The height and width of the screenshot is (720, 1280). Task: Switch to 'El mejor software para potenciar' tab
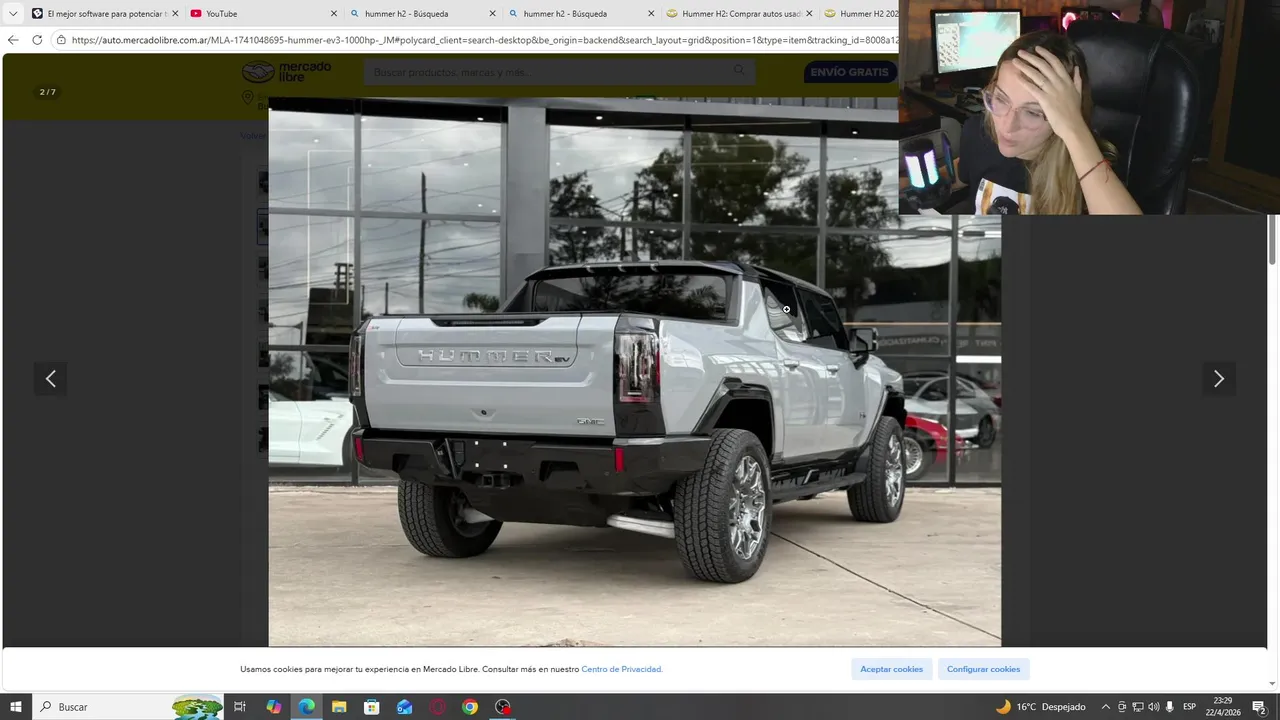click(x=105, y=14)
